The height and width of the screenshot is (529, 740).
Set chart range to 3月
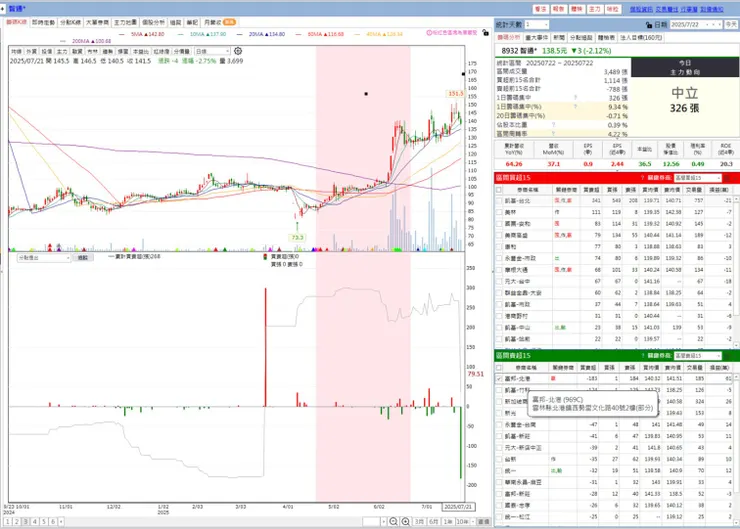click(419, 521)
